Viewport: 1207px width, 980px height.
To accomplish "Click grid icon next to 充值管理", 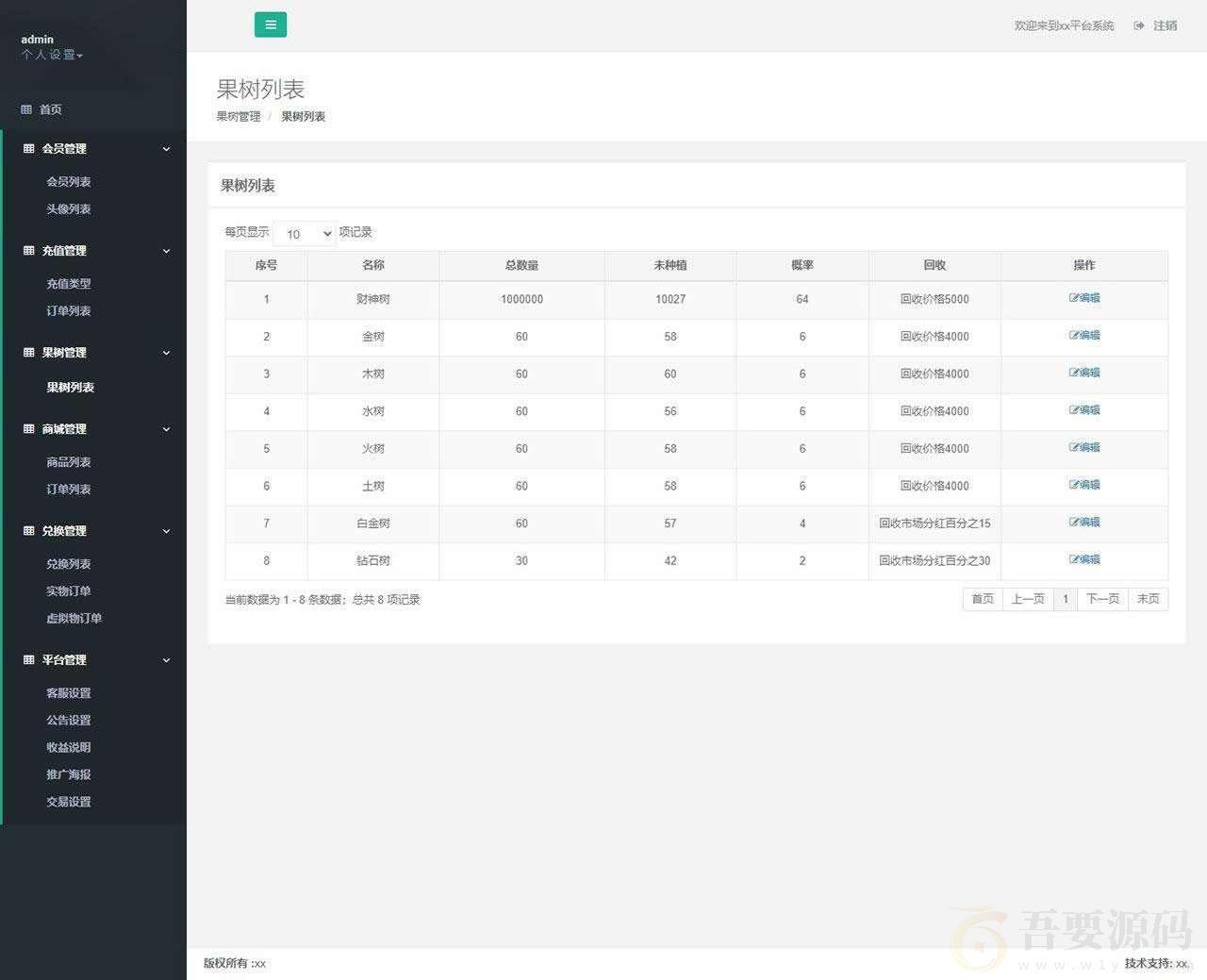I will pyautogui.click(x=28, y=251).
